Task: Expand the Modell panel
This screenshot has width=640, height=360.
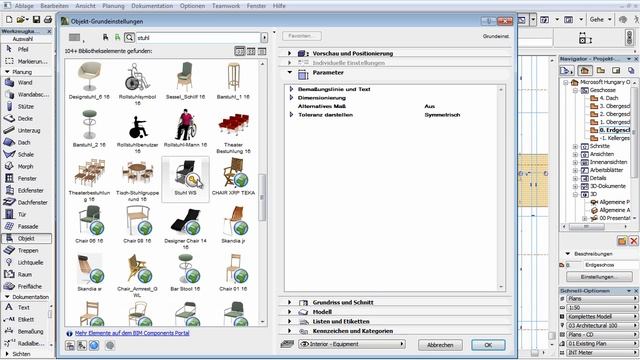Action: point(289,312)
